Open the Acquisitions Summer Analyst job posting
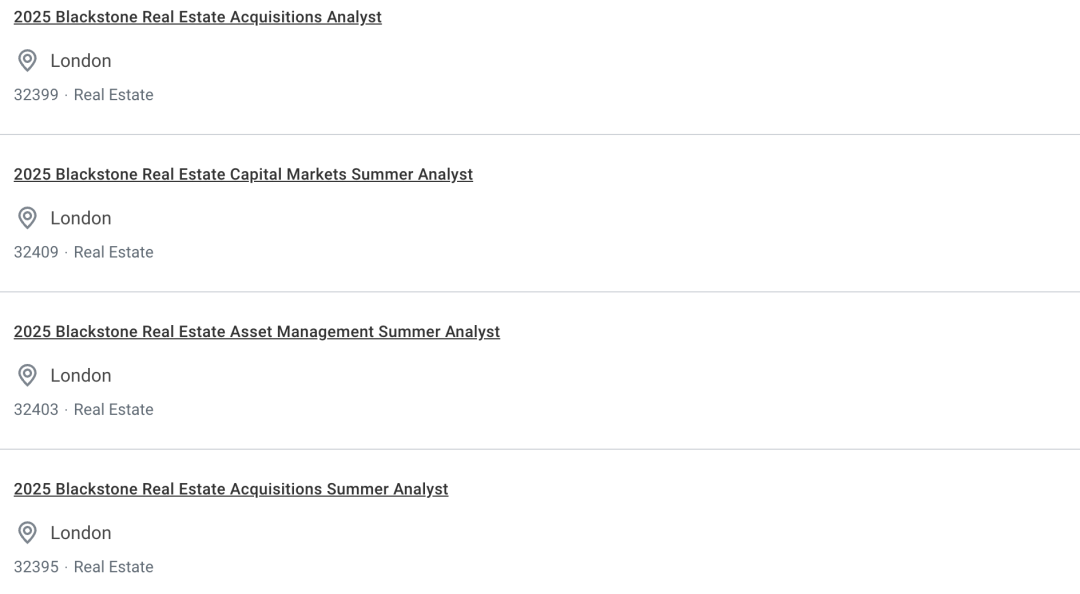 231,489
